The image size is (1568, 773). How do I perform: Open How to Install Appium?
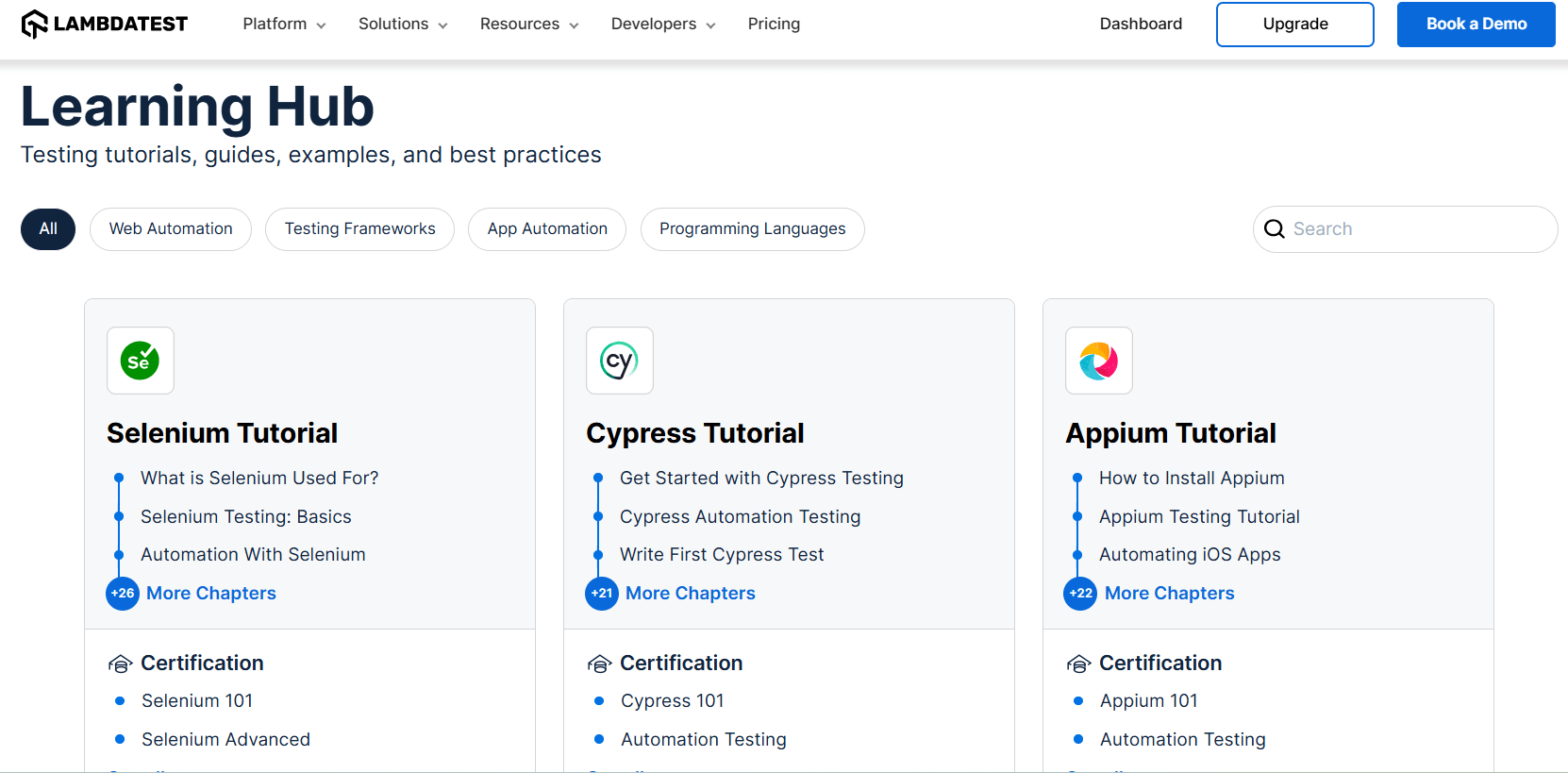click(1192, 479)
